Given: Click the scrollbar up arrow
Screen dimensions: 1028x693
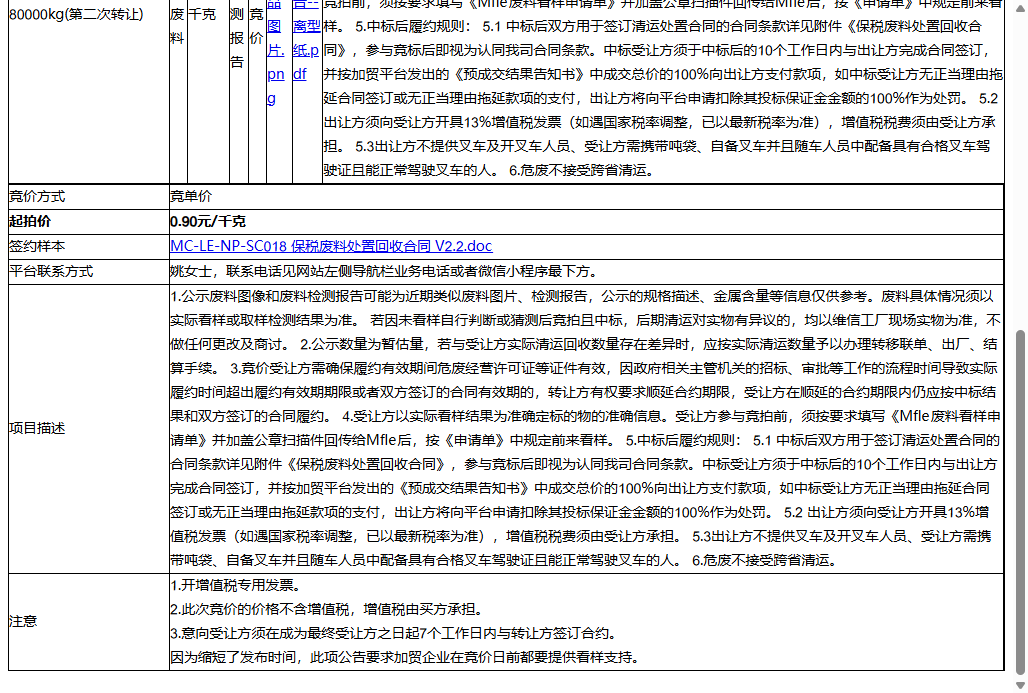Looking at the screenshot, I should tap(1020, 7).
